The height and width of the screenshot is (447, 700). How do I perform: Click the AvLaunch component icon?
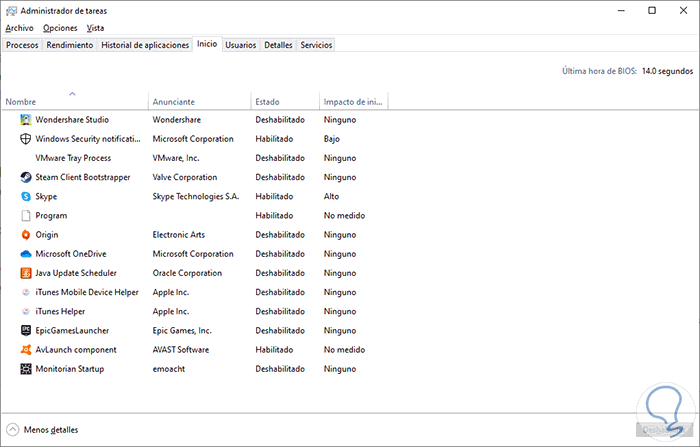pos(26,350)
